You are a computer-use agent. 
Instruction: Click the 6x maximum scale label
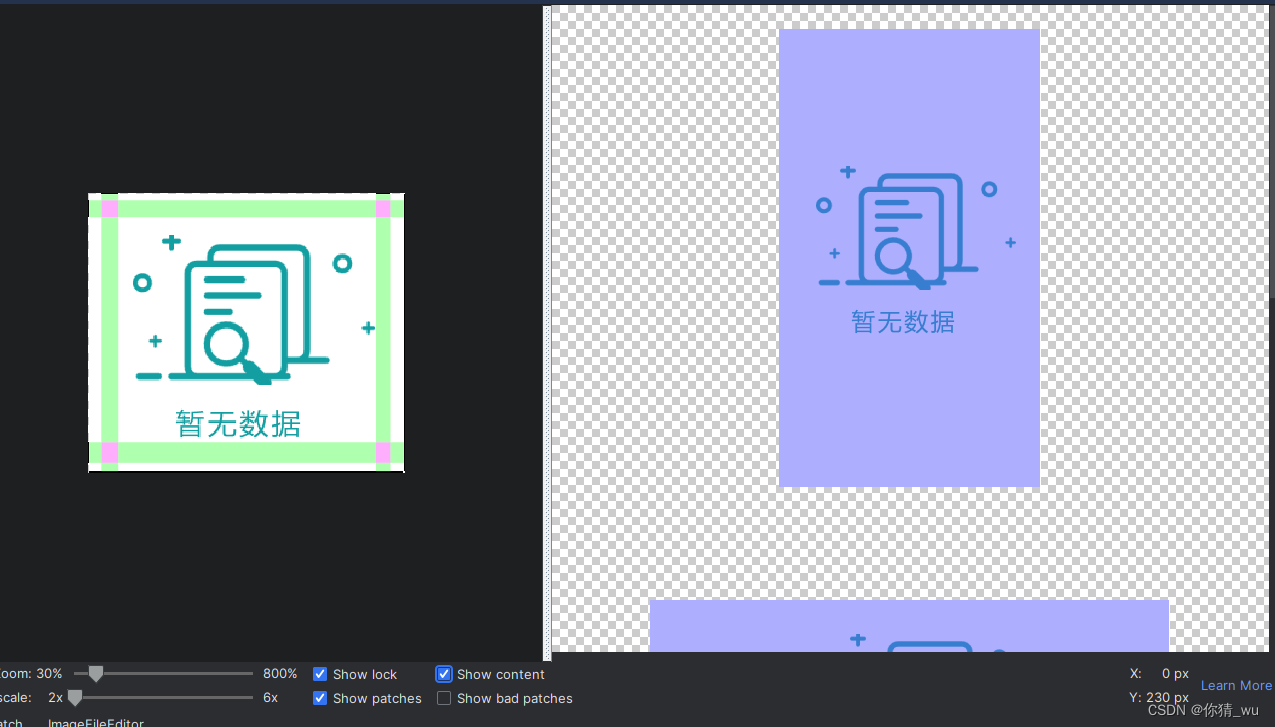coord(270,698)
